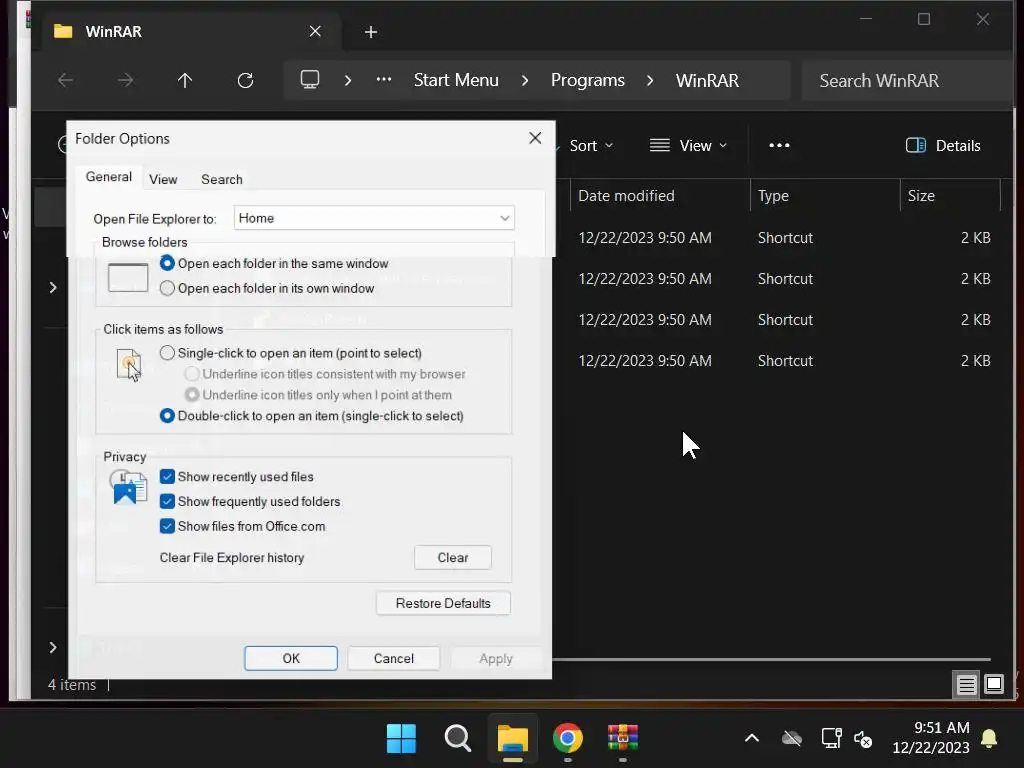Viewport: 1024px width, 768px height.
Task: Expand chevron after This PC icon in path
Action: pyautogui.click(x=348, y=80)
